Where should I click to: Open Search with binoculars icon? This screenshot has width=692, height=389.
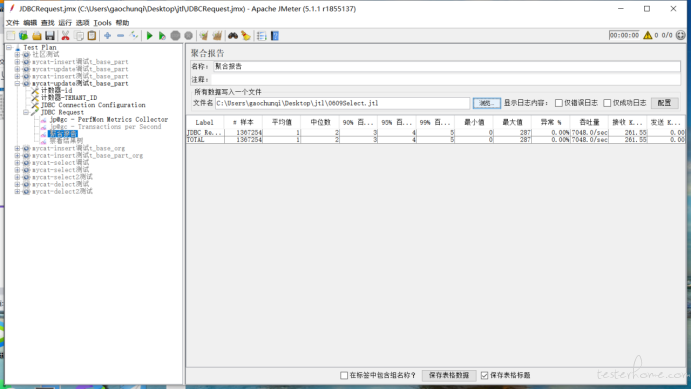(x=233, y=36)
